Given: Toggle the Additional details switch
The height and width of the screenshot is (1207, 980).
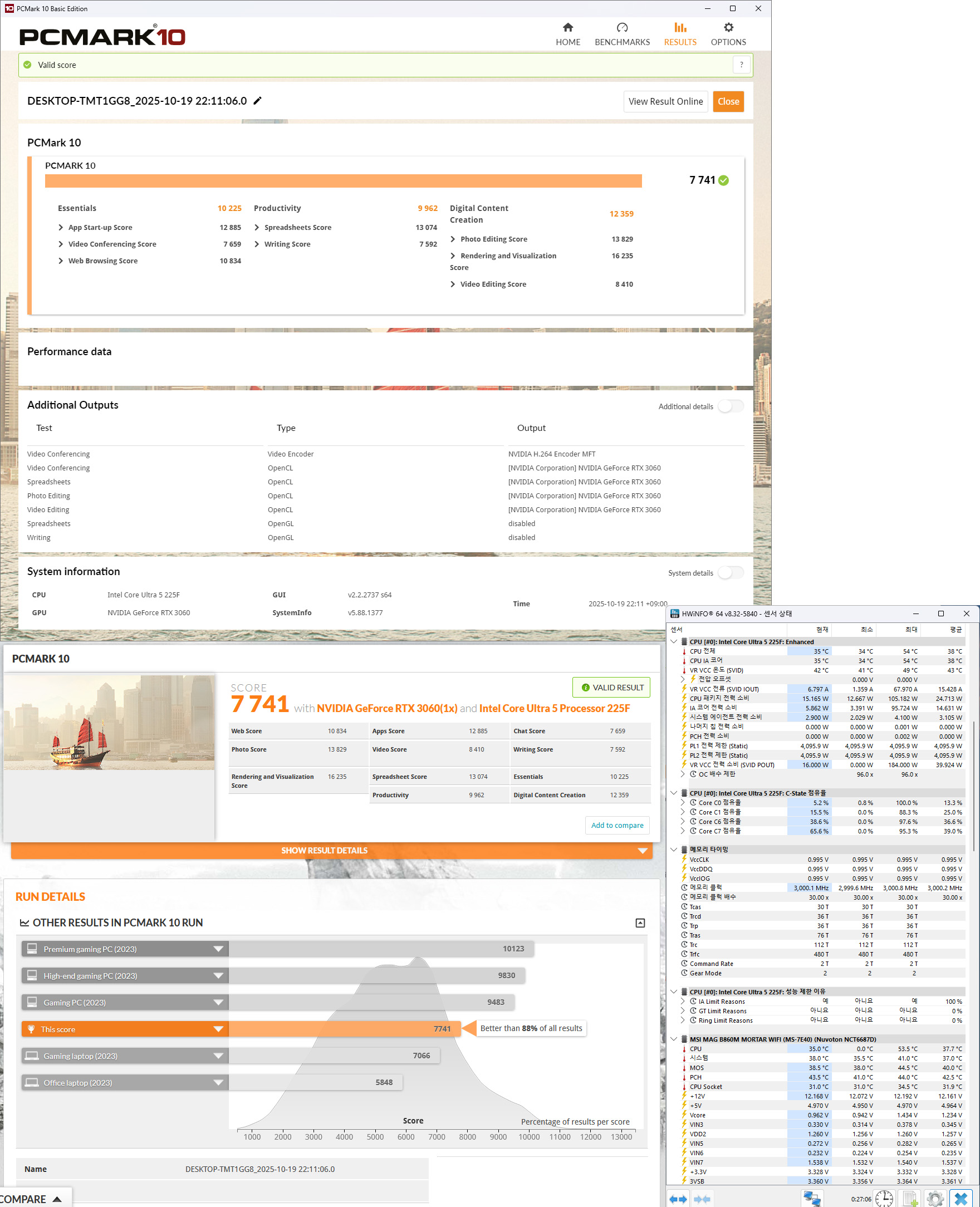Looking at the screenshot, I should tap(731, 406).
